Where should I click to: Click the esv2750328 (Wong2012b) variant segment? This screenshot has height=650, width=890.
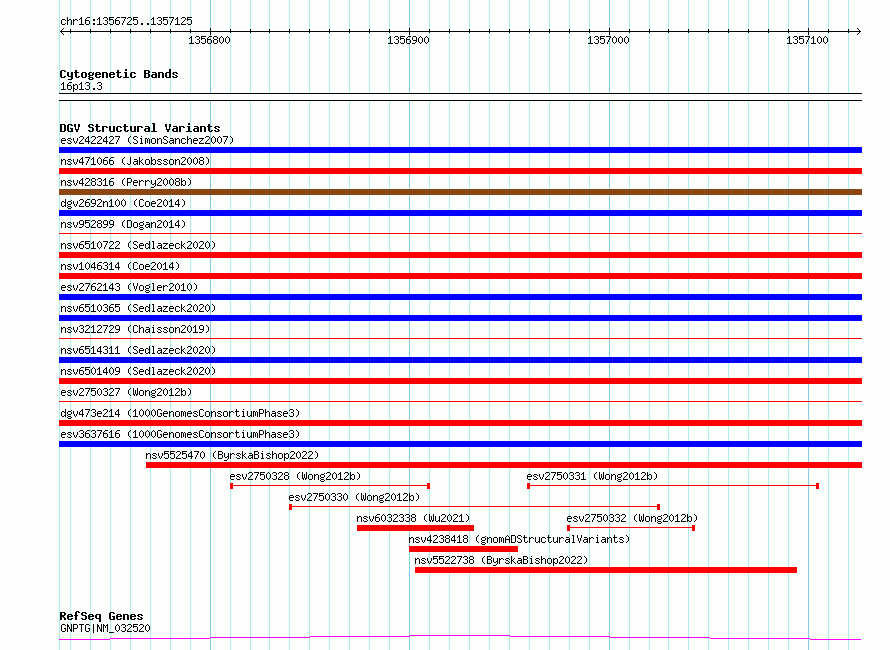pyautogui.click(x=330, y=486)
